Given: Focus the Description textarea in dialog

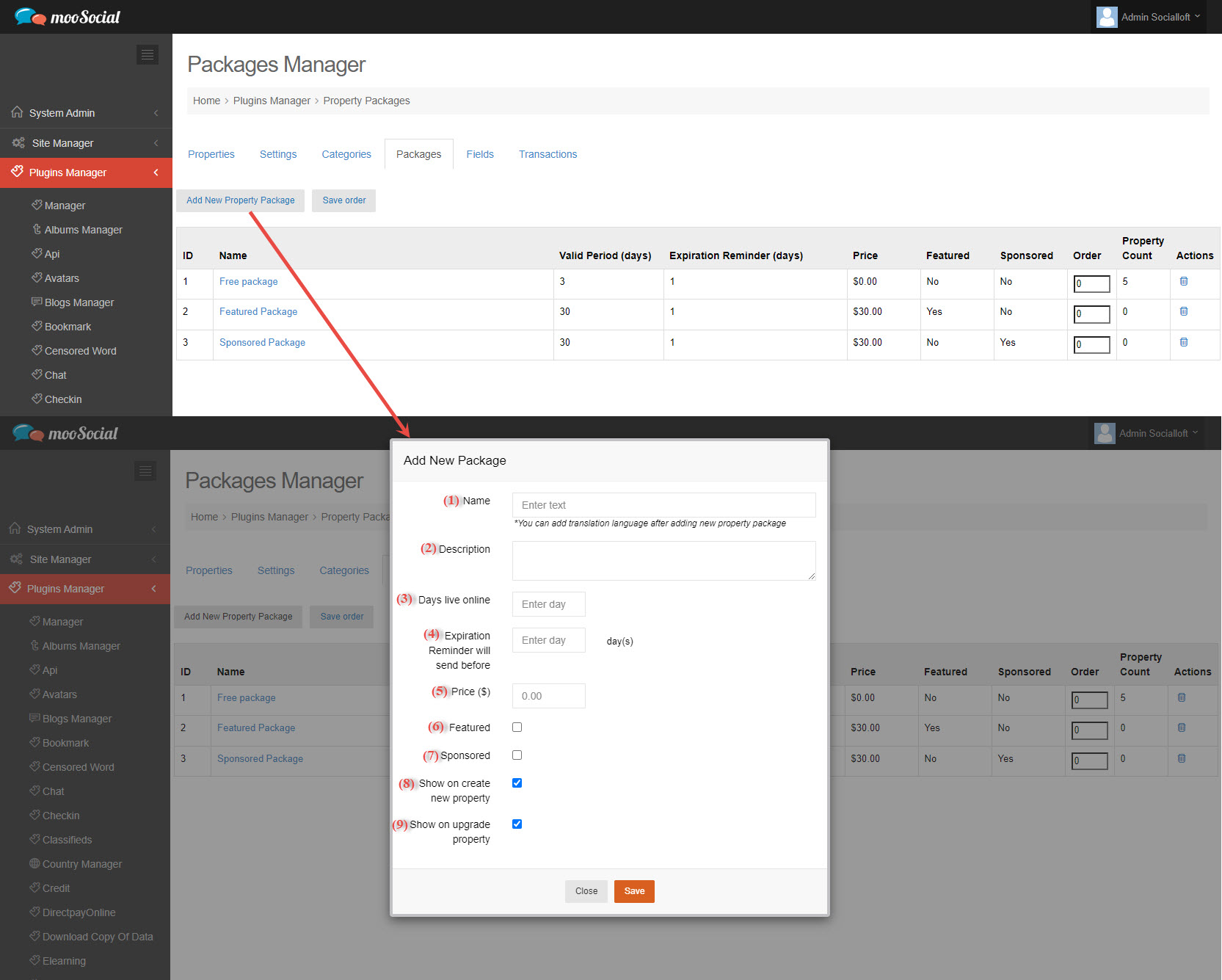Looking at the screenshot, I should [663, 561].
